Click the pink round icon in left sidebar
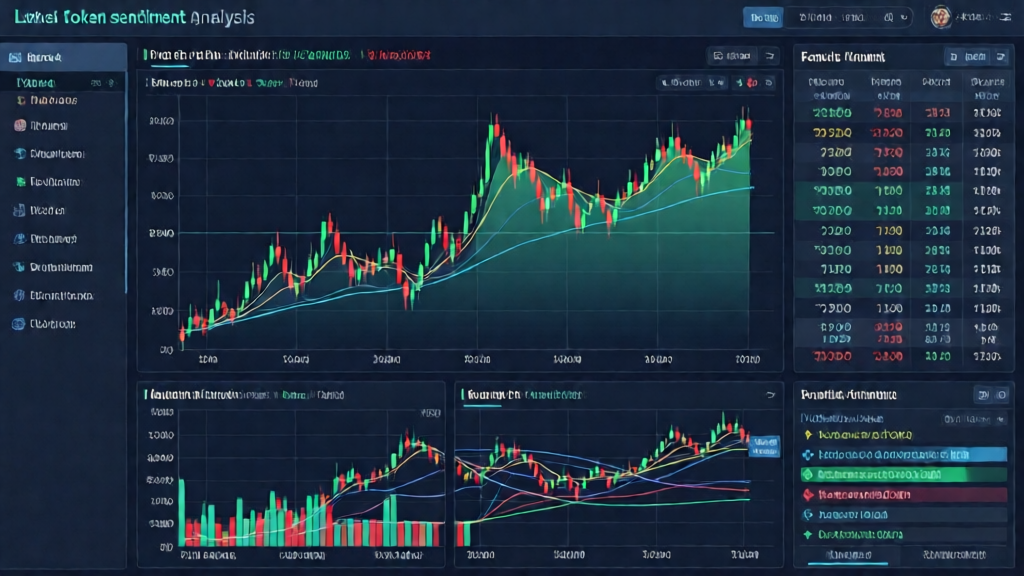The height and width of the screenshot is (576, 1024). [x=19, y=126]
